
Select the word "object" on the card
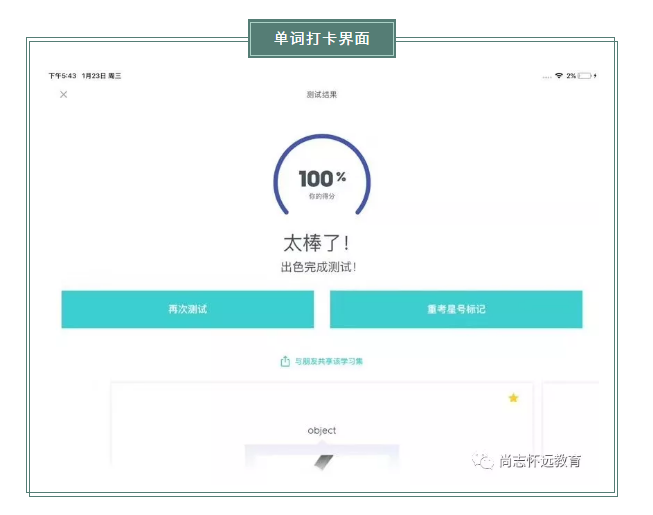[322, 430]
